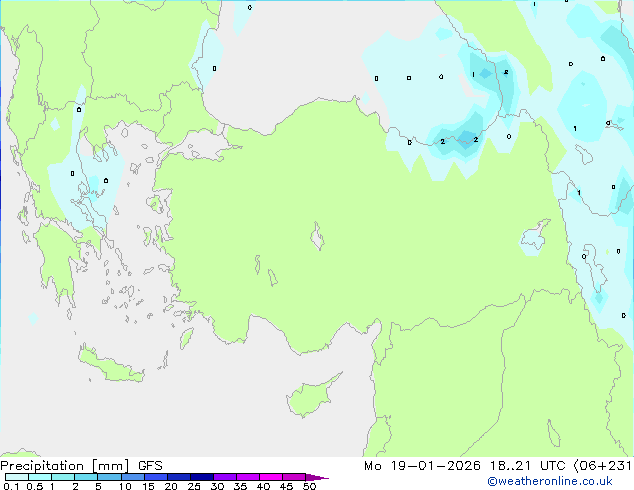Click the above-50 arrow tip of legend
Viewport: 634px width, 490px height.
[x=317, y=477]
